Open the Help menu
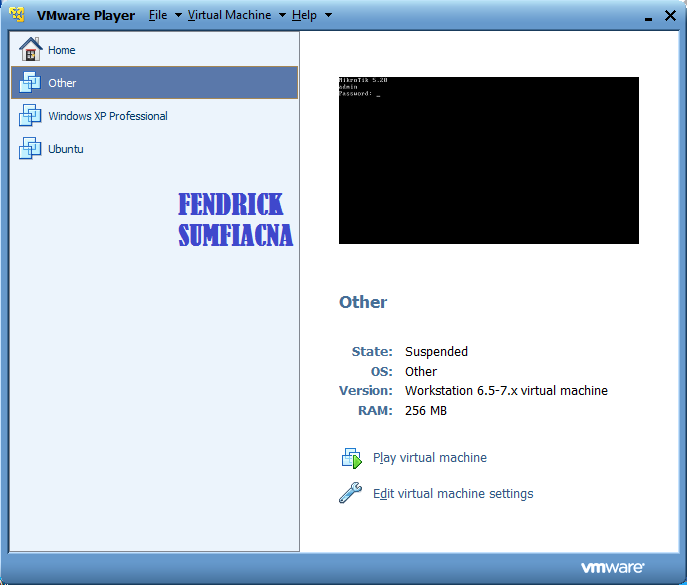 coord(304,15)
